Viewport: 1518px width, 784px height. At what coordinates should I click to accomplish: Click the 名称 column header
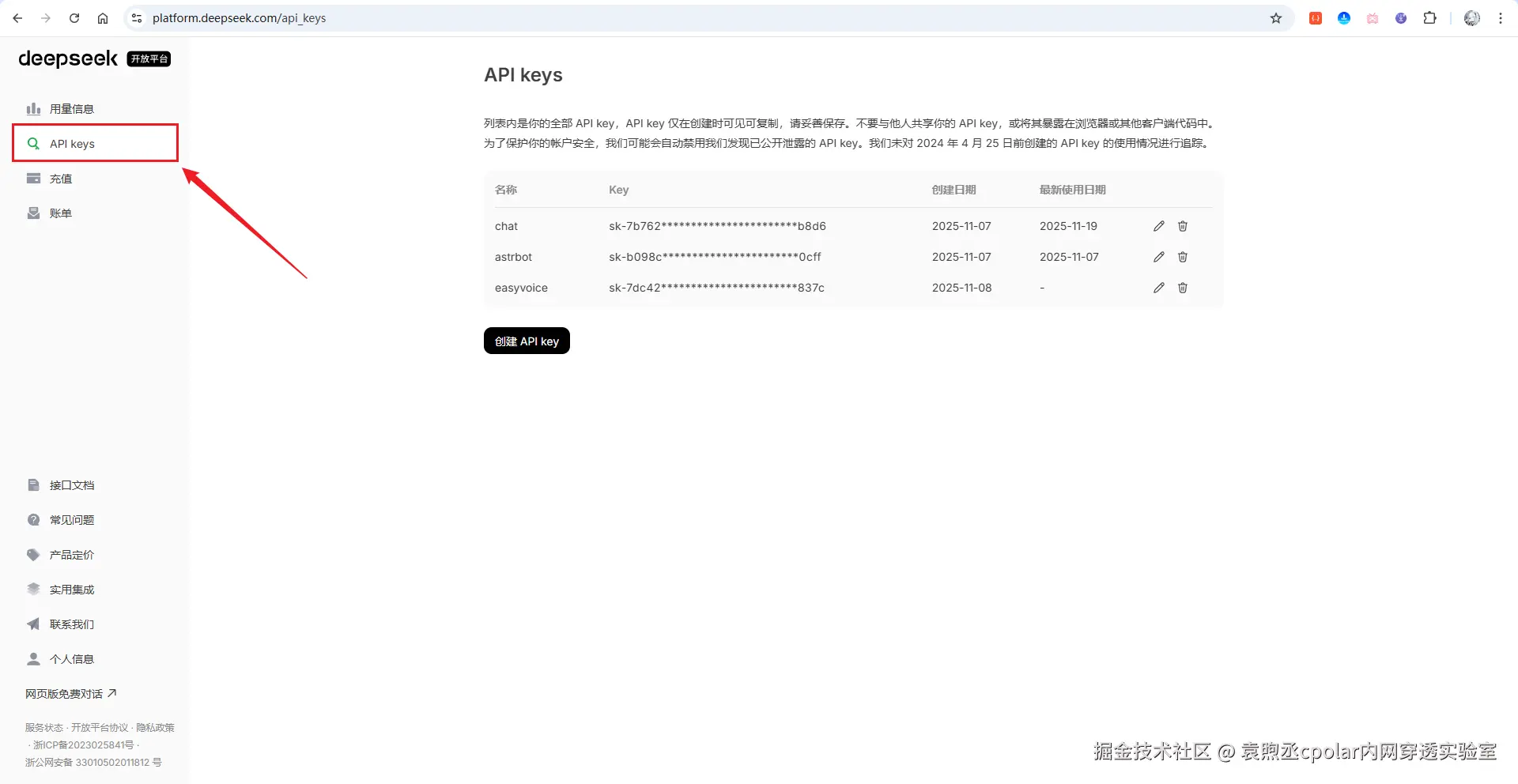coord(506,190)
